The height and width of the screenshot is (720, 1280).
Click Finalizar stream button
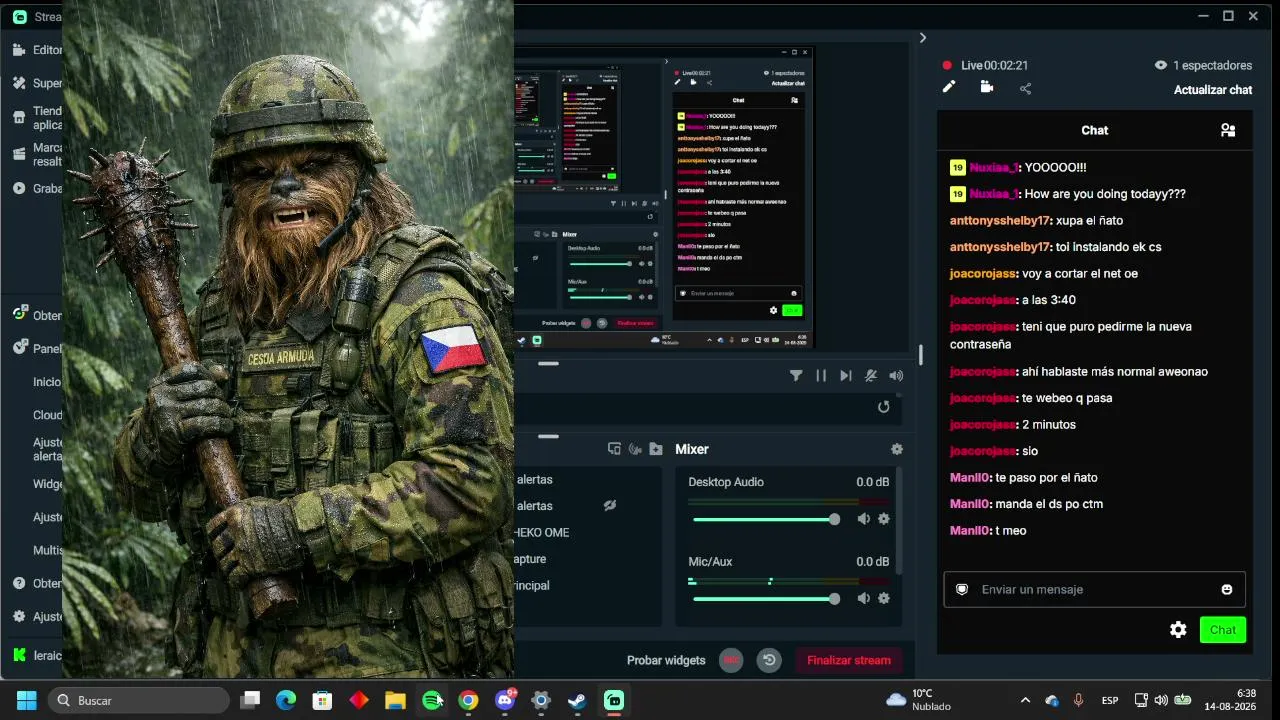849,660
